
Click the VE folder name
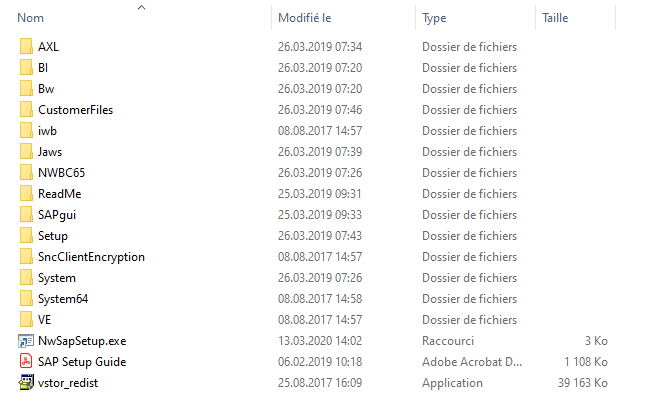45,320
